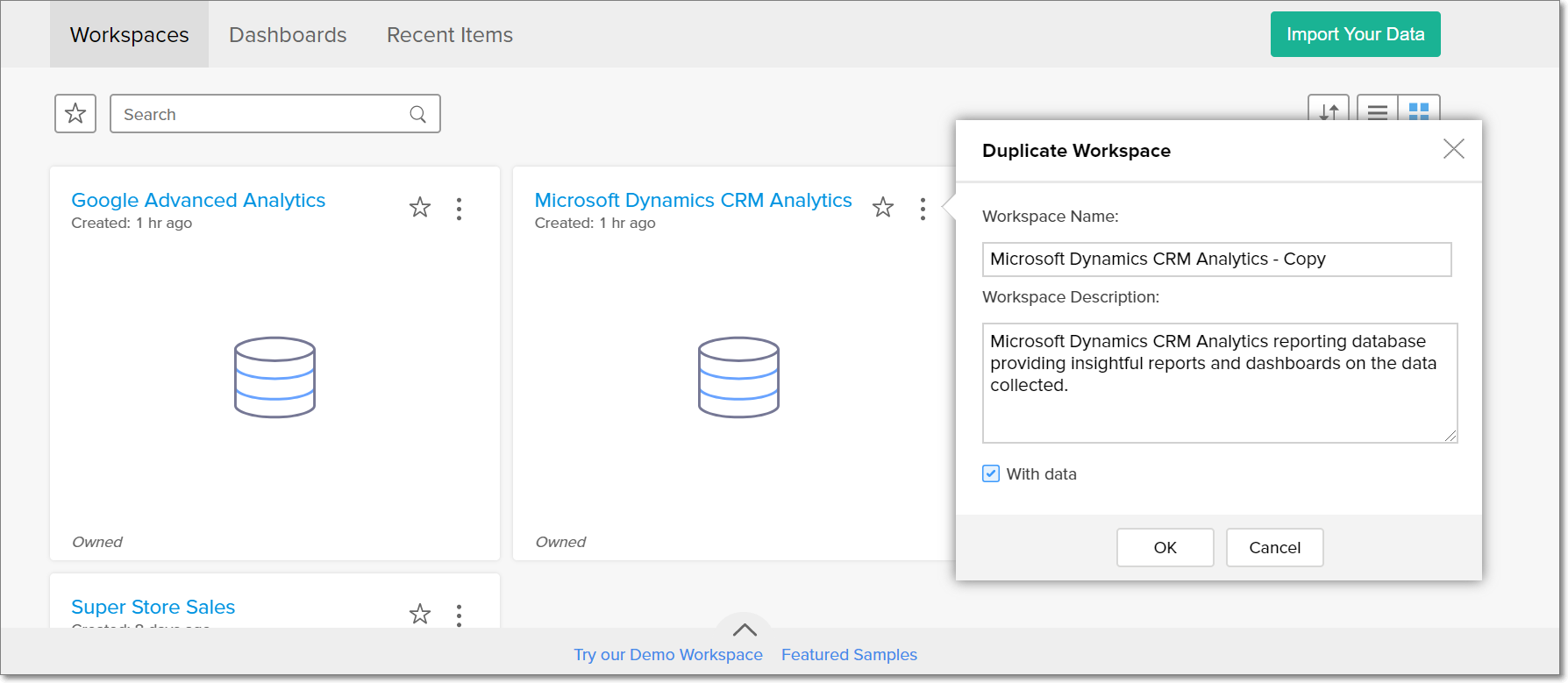
Task: Star the Super Store Sales workspace
Action: pos(420,614)
